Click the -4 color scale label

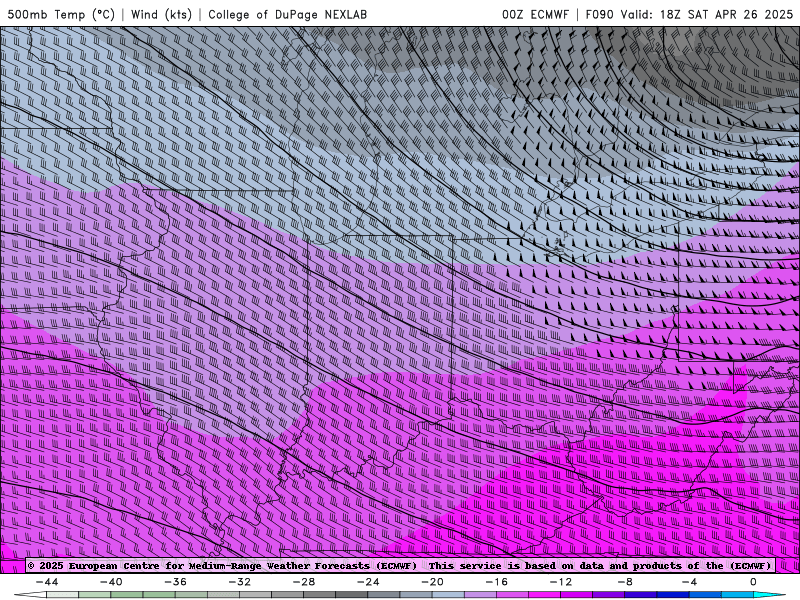[689, 582]
